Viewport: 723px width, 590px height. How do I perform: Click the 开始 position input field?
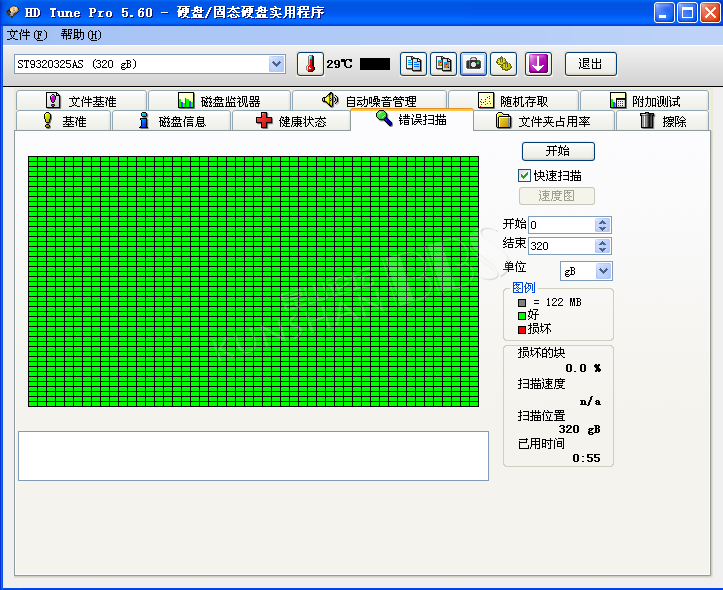(x=562, y=225)
